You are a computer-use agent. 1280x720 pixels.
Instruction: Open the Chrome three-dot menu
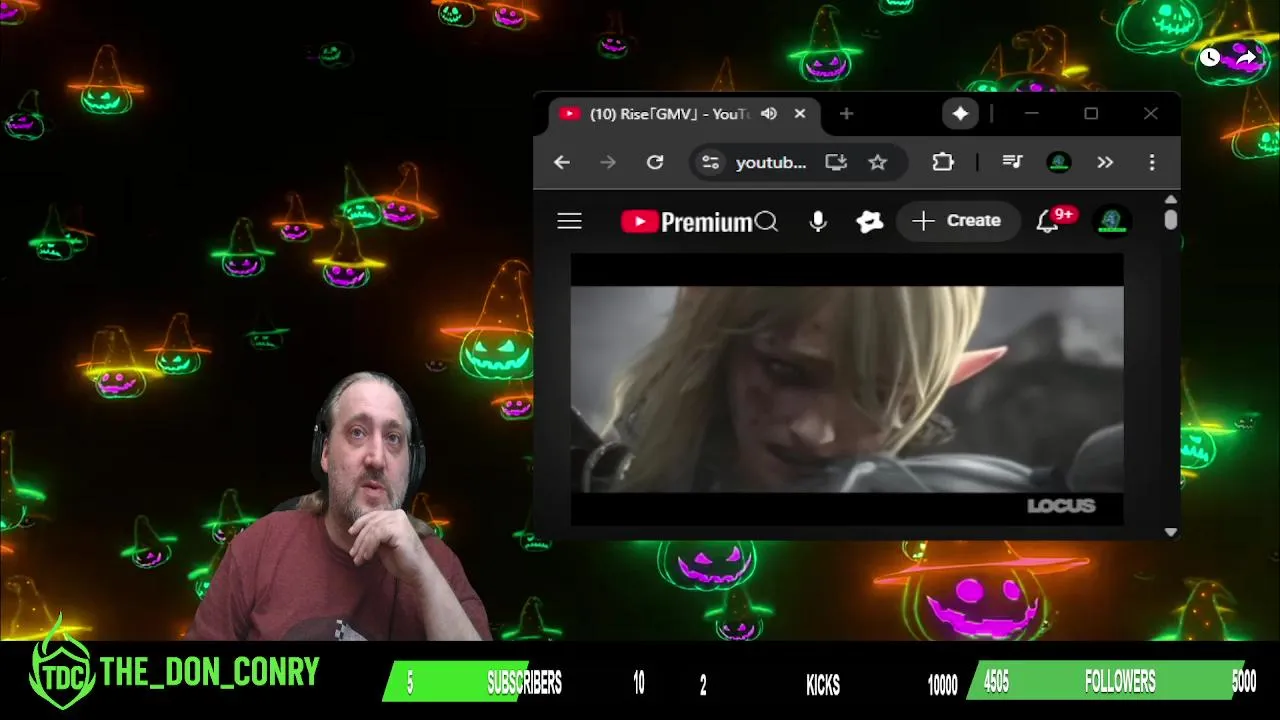click(1152, 162)
